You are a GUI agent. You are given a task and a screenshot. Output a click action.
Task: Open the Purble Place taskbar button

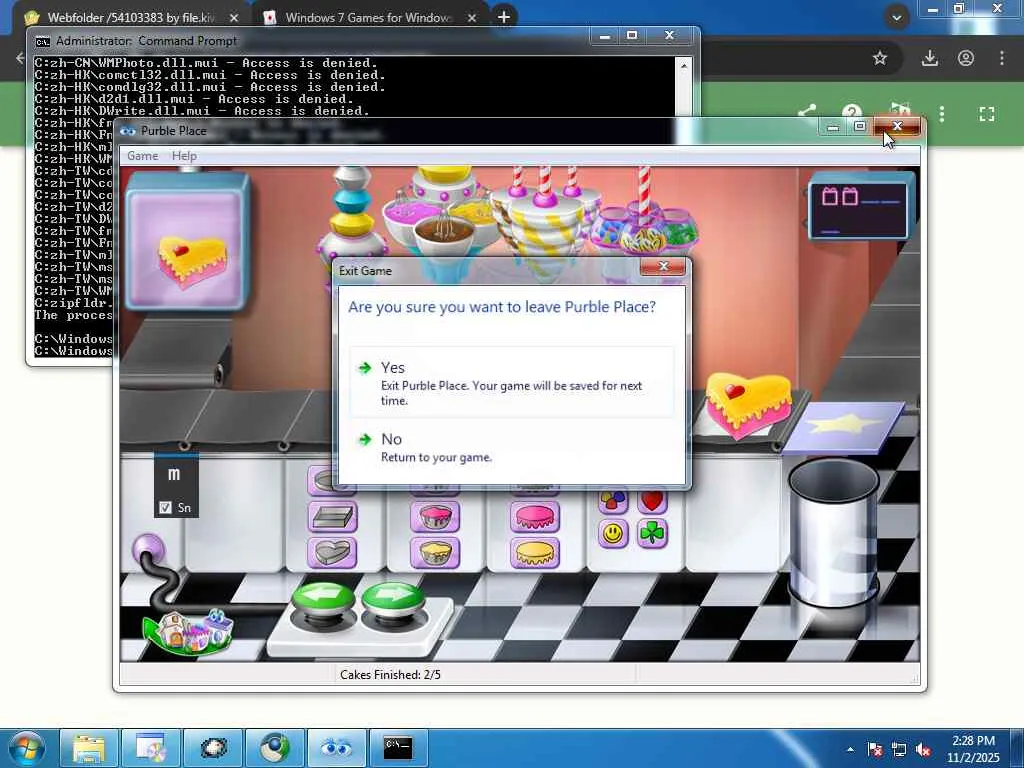337,748
